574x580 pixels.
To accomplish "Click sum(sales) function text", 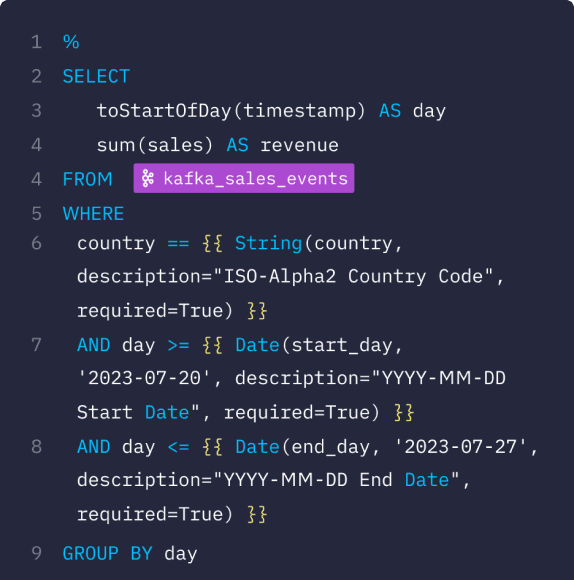I will point(155,145).
